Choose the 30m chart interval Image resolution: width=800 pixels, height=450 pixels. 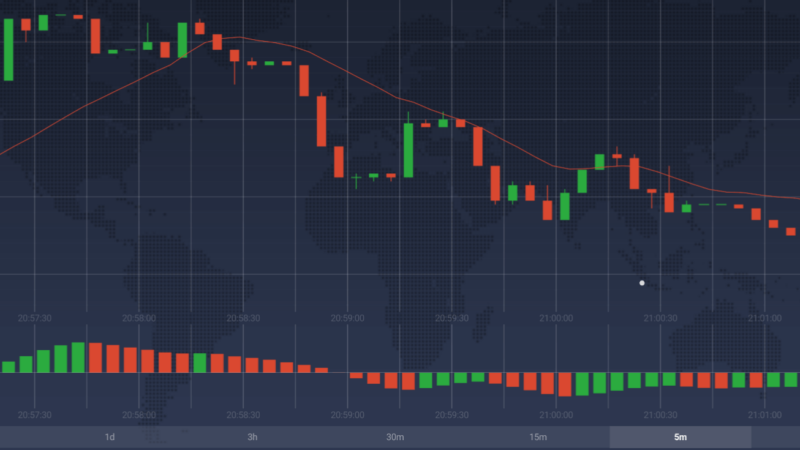point(395,437)
